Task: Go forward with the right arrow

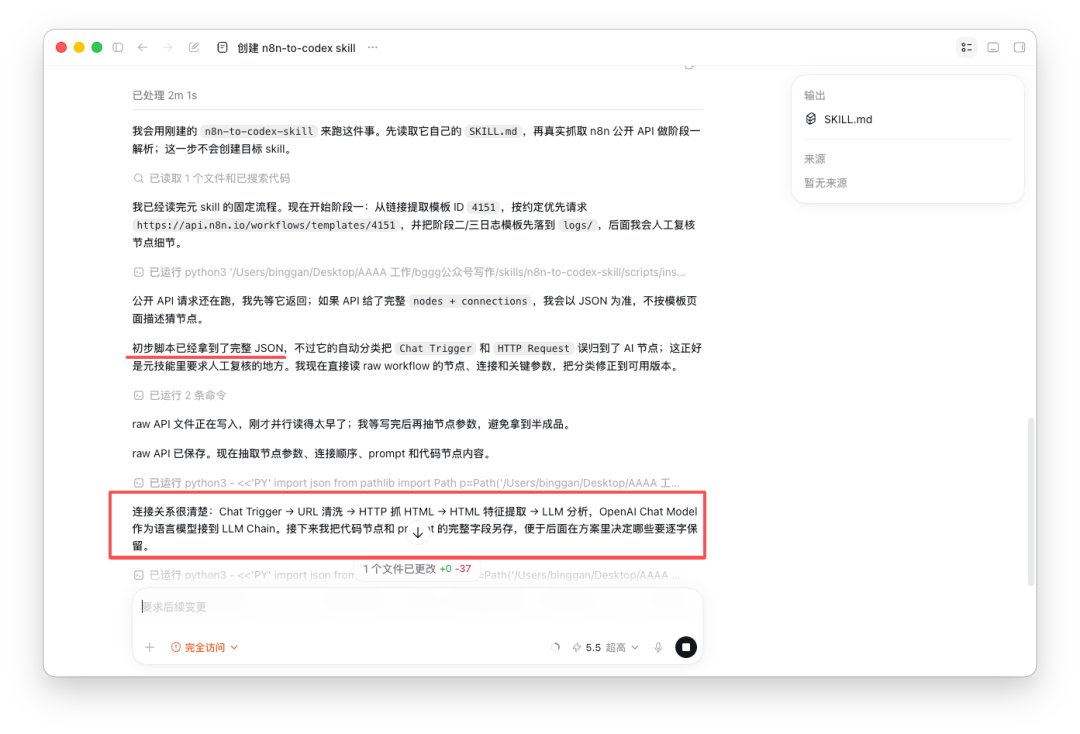Action: pyautogui.click(x=167, y=48)
